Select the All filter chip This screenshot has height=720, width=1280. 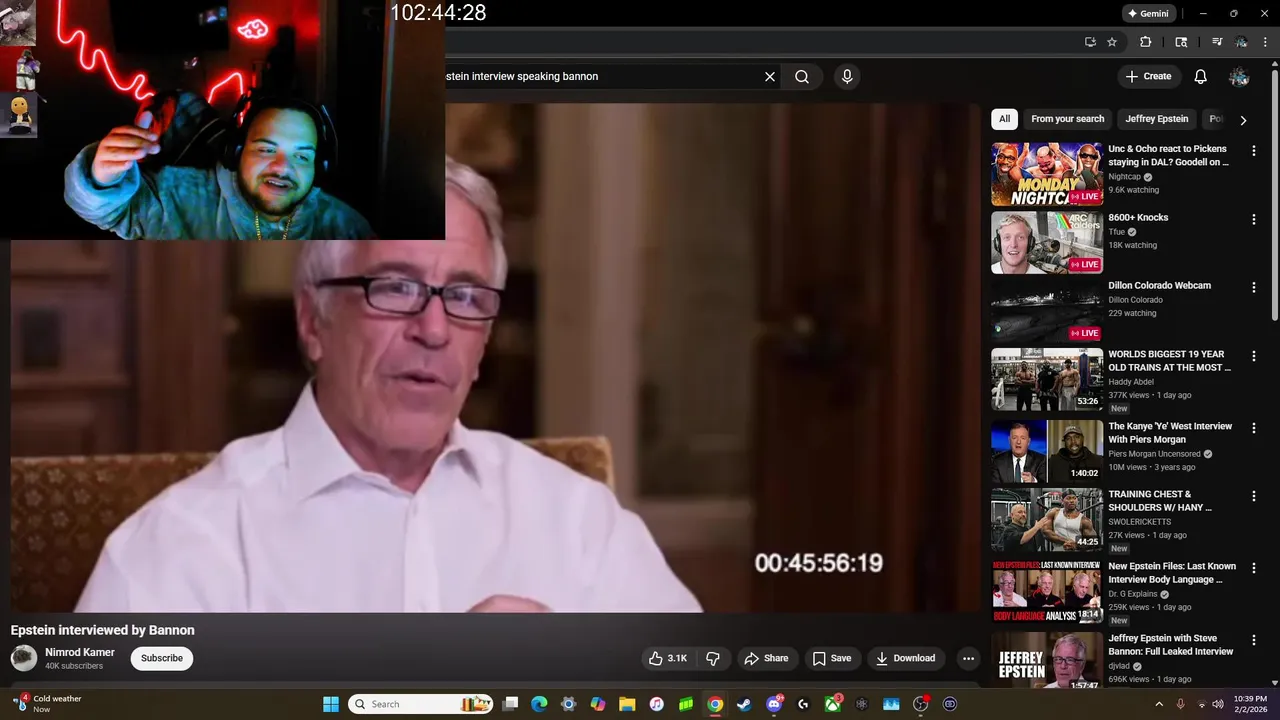1004,119
